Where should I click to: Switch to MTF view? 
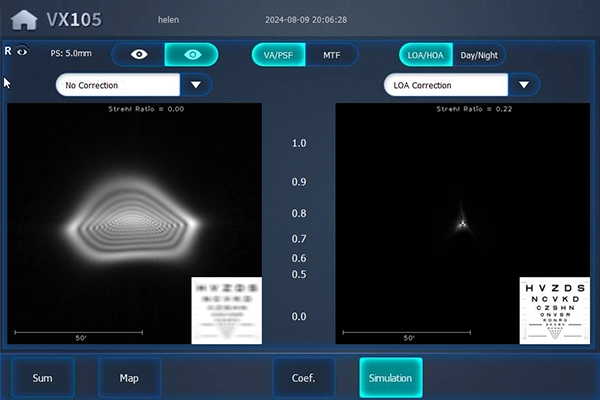pyautogui.click(x=331, y=55)
